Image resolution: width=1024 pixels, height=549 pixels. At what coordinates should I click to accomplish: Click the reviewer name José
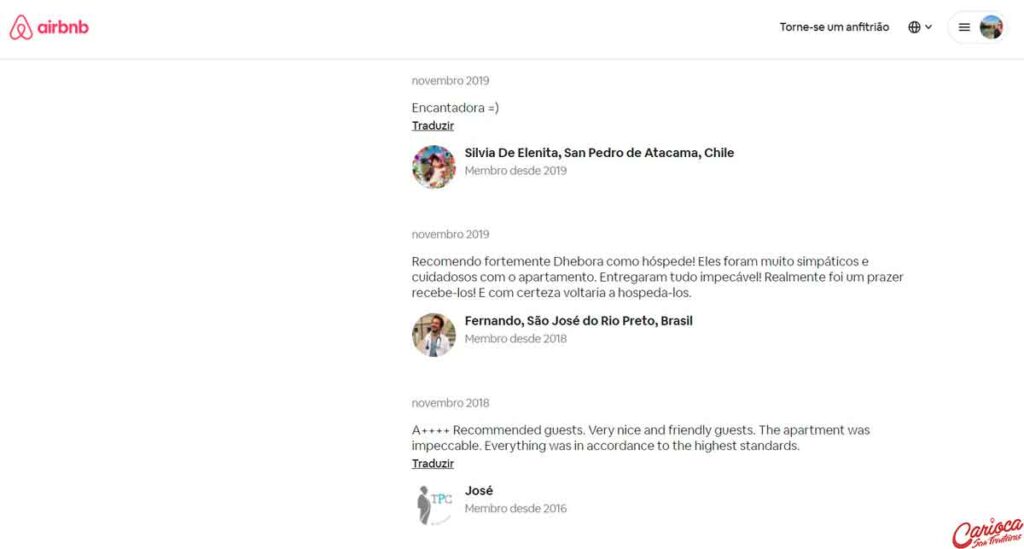tap(479, 490)
